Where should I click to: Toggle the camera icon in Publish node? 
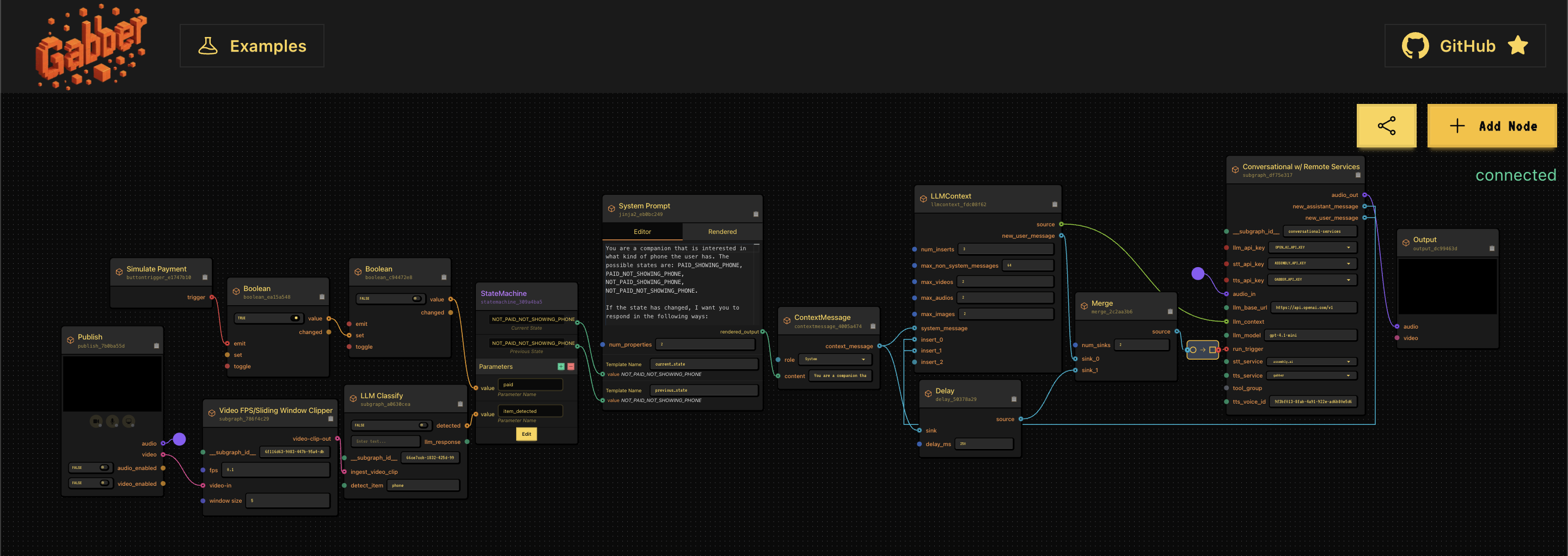click(x=96, y=421)
